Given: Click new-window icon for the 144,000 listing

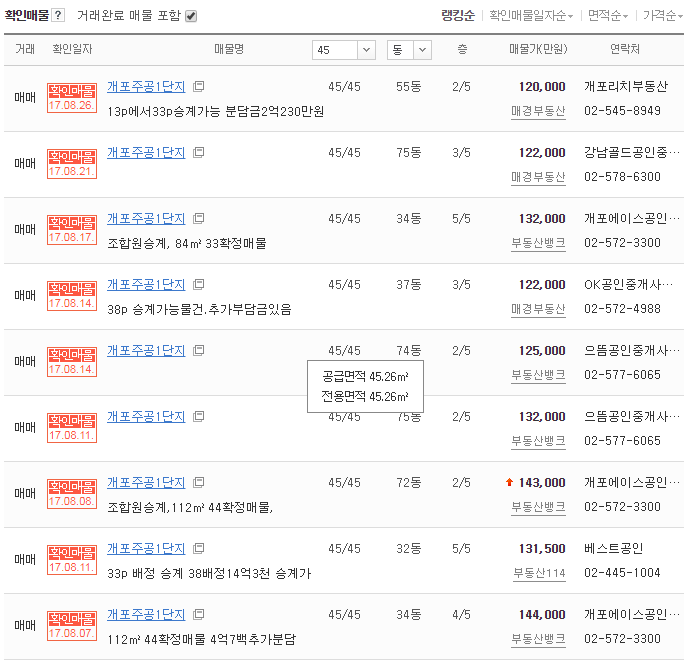Looking at the screenshot, I should [199, 614].
